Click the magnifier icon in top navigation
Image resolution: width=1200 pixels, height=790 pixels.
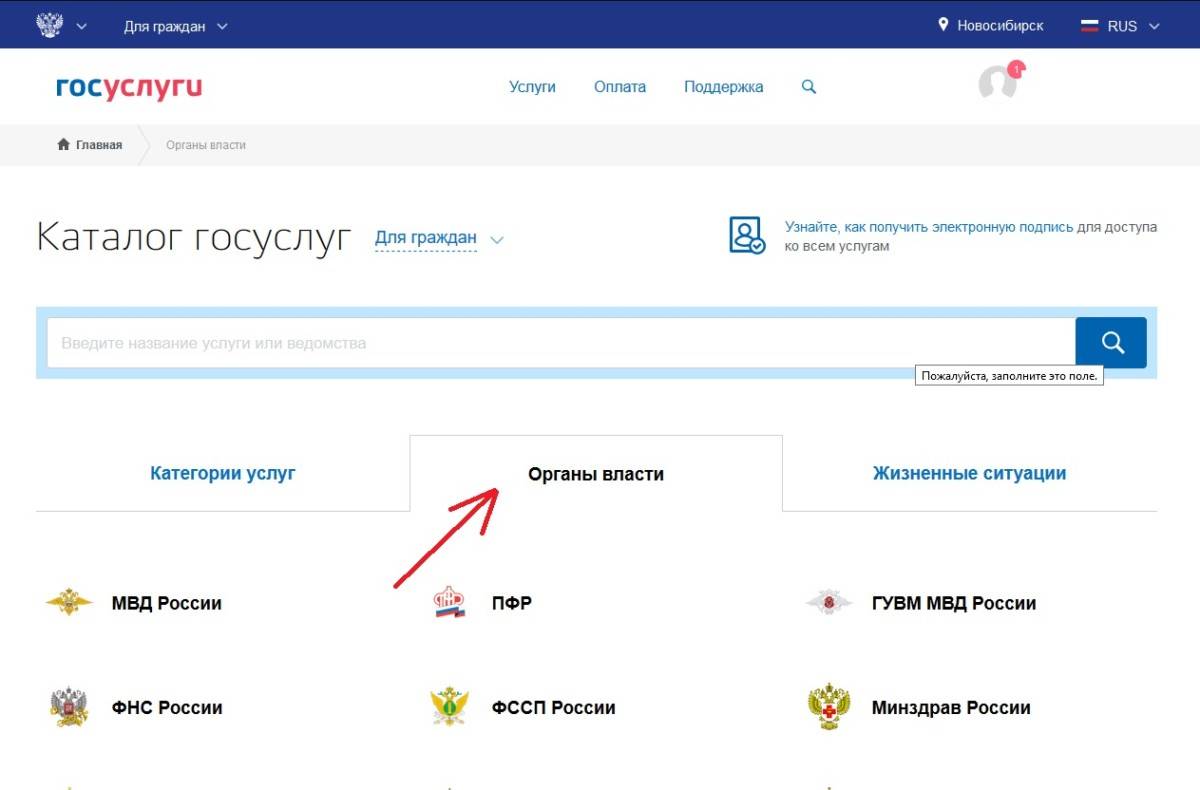(x=809, y=87)
